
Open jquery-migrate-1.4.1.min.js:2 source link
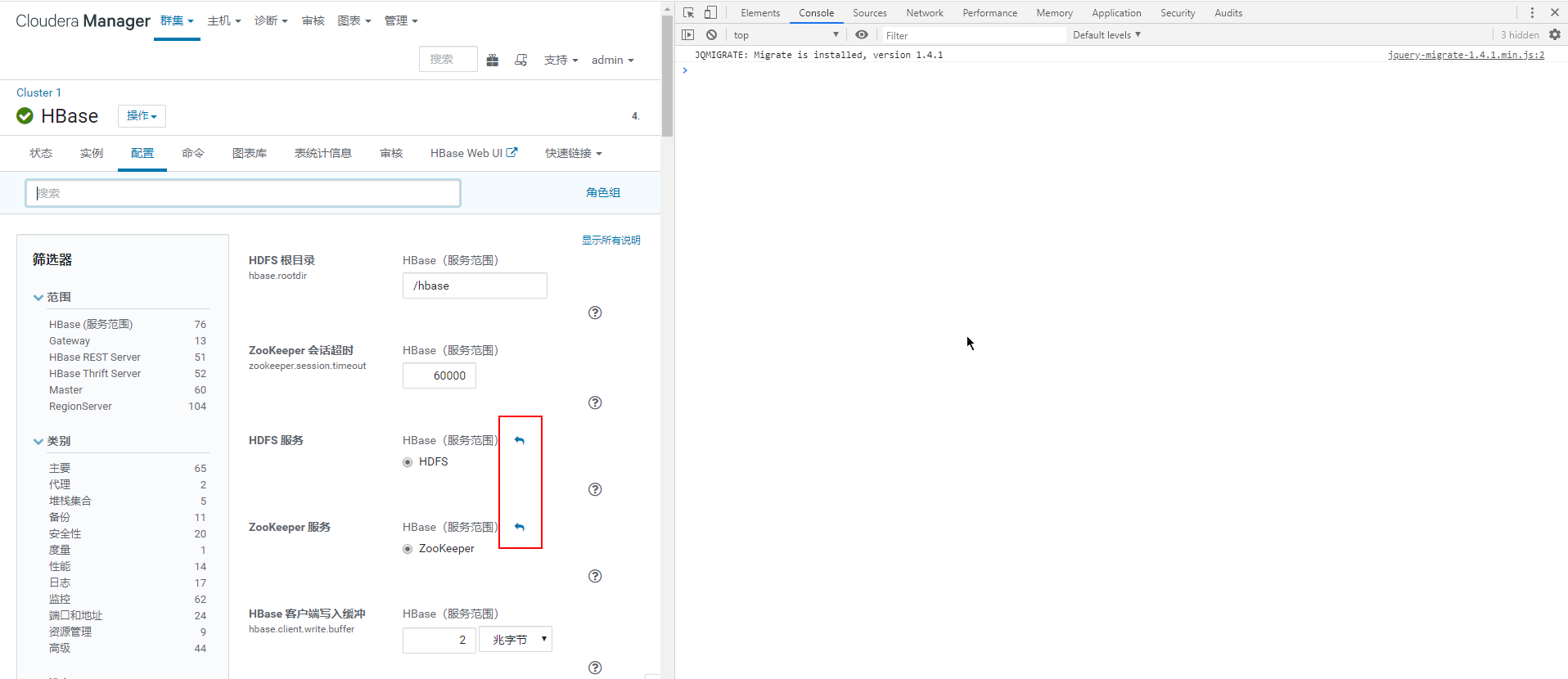coord(1466,55)
